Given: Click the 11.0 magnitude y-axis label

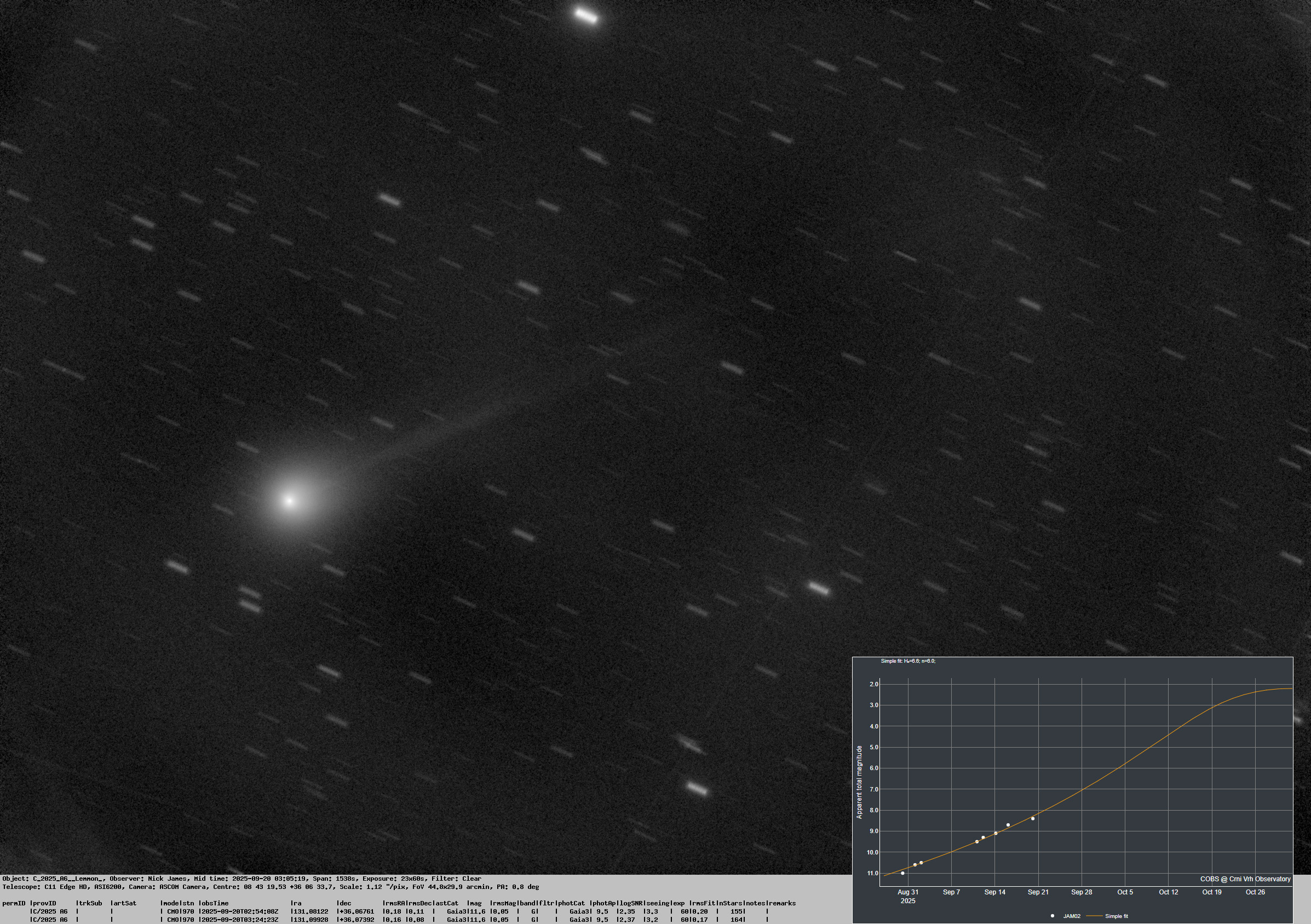Looking at the screenshot, I should [872, 873].
